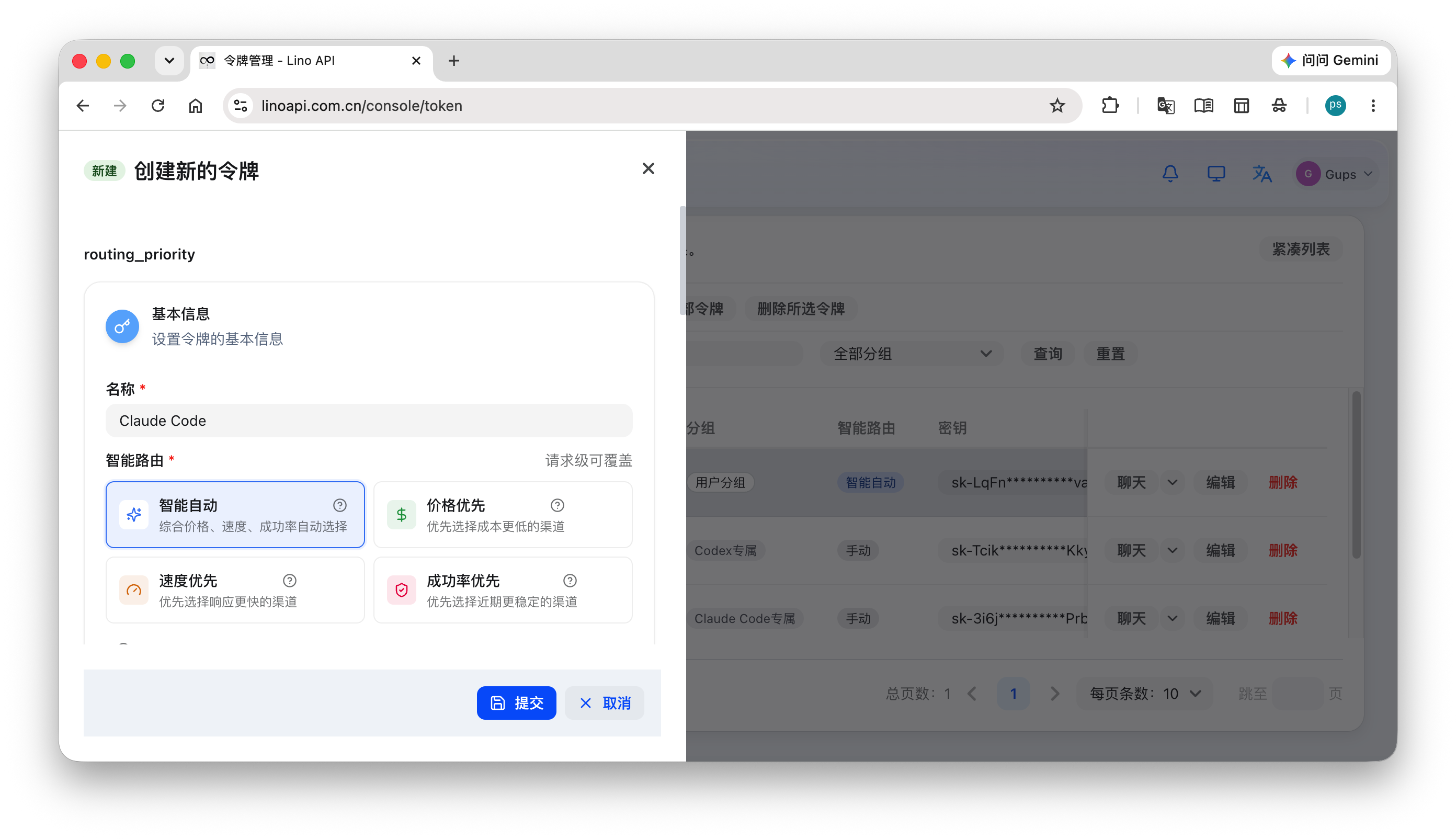Image resolution: width=1456 pixels, height=839 pixels.
Task: Close the 令牌管理 browser tab
Action: point(416,61)
